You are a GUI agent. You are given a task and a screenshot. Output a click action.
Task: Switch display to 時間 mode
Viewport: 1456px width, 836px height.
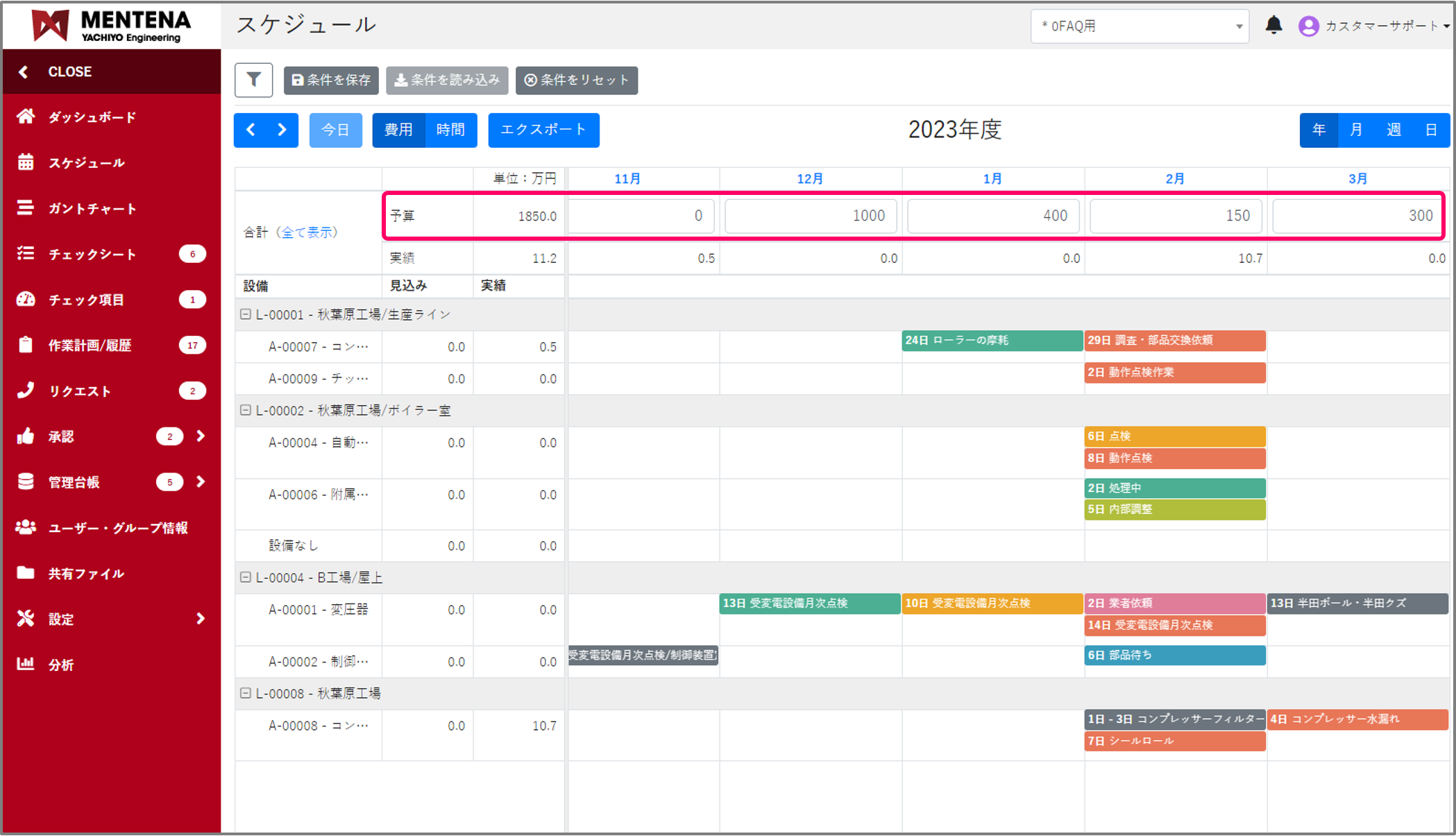tap(450, 130)
